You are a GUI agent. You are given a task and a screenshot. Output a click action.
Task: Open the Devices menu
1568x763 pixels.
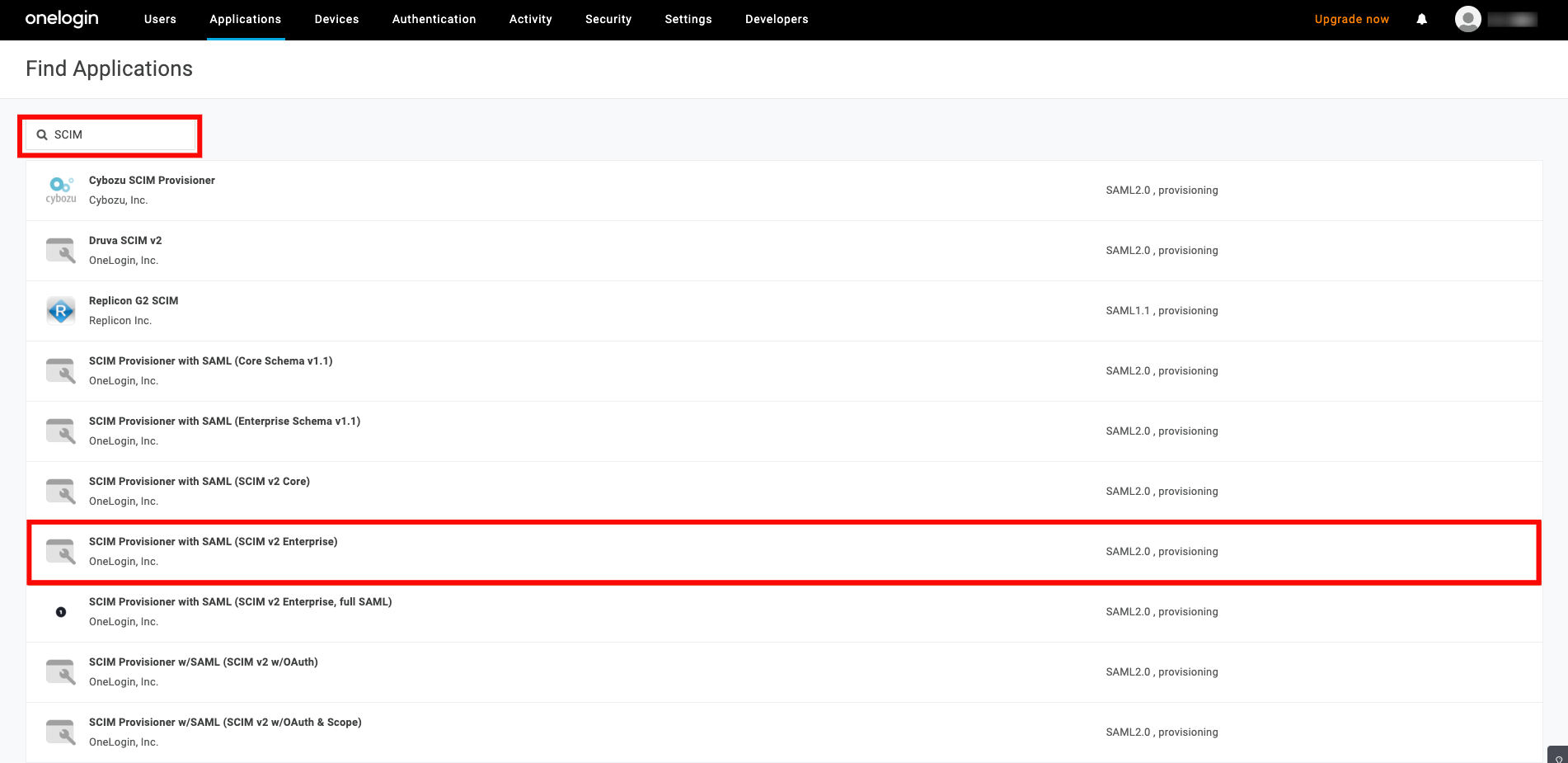(x=336, y=19)
